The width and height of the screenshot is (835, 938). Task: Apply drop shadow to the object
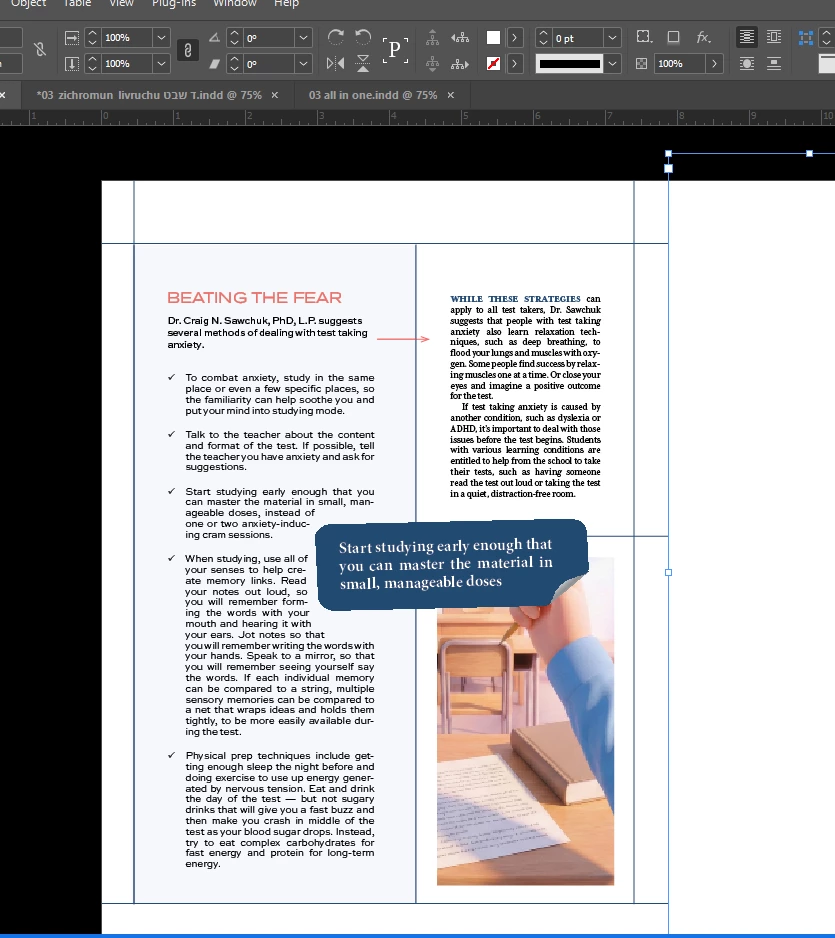coord(674,37)
